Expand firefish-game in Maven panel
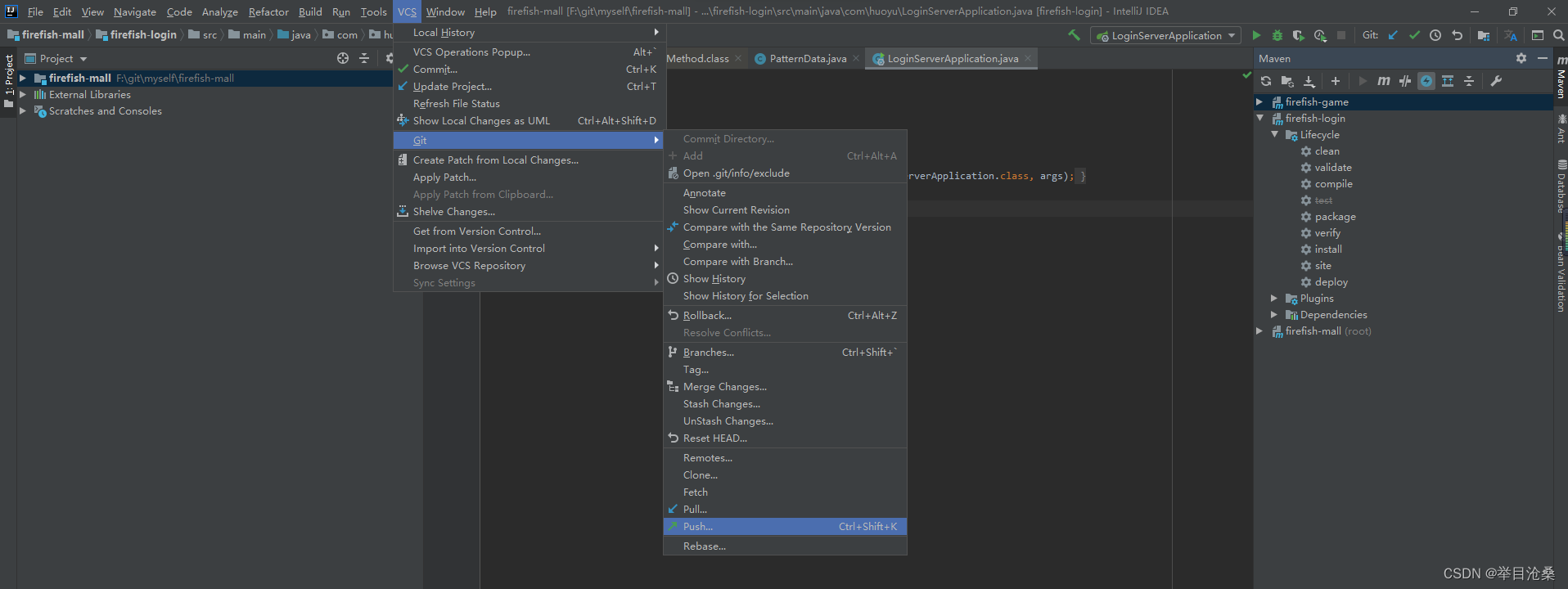Image resolution: width=1568 pixels, height=589 pixels. pos(1259,102)
